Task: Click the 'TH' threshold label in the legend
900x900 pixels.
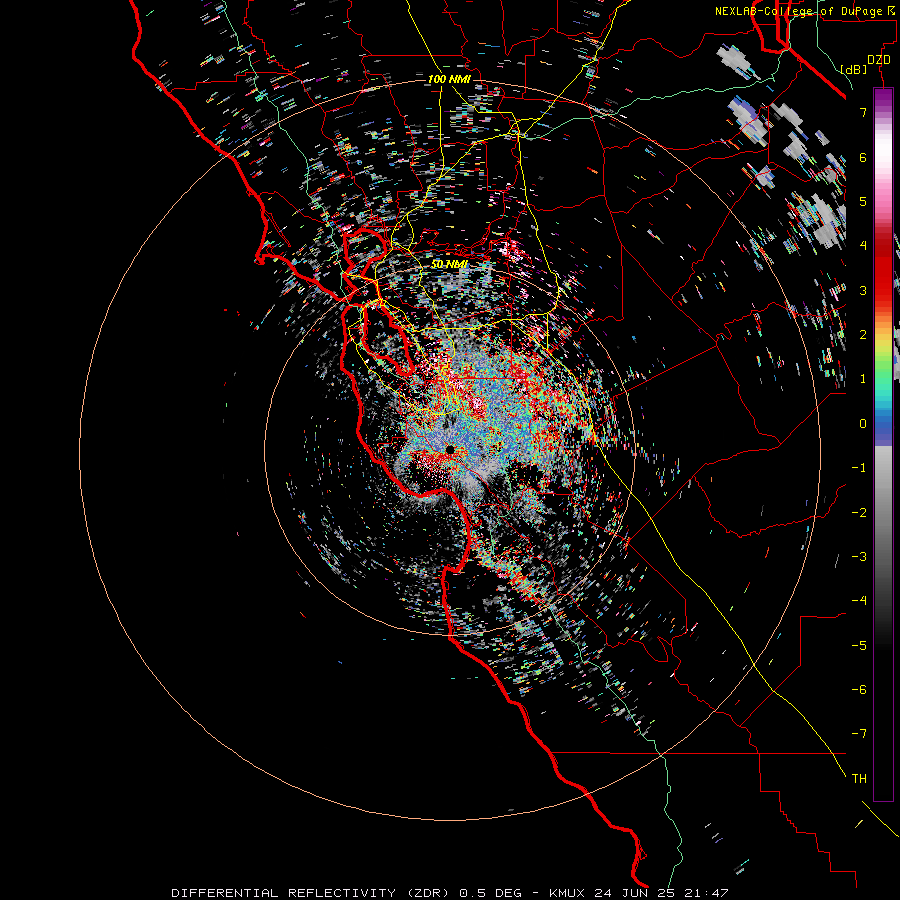Action: tap(859, 779)
